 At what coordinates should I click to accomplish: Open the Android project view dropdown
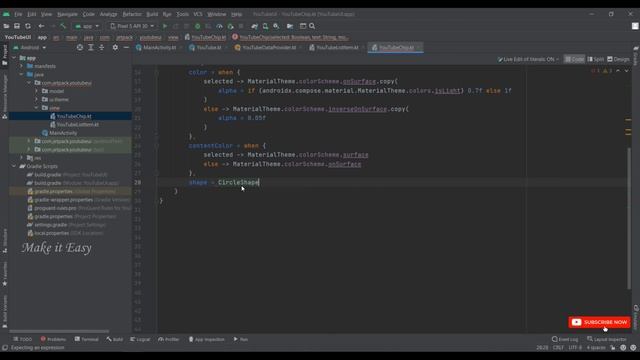tap(29, 47)
